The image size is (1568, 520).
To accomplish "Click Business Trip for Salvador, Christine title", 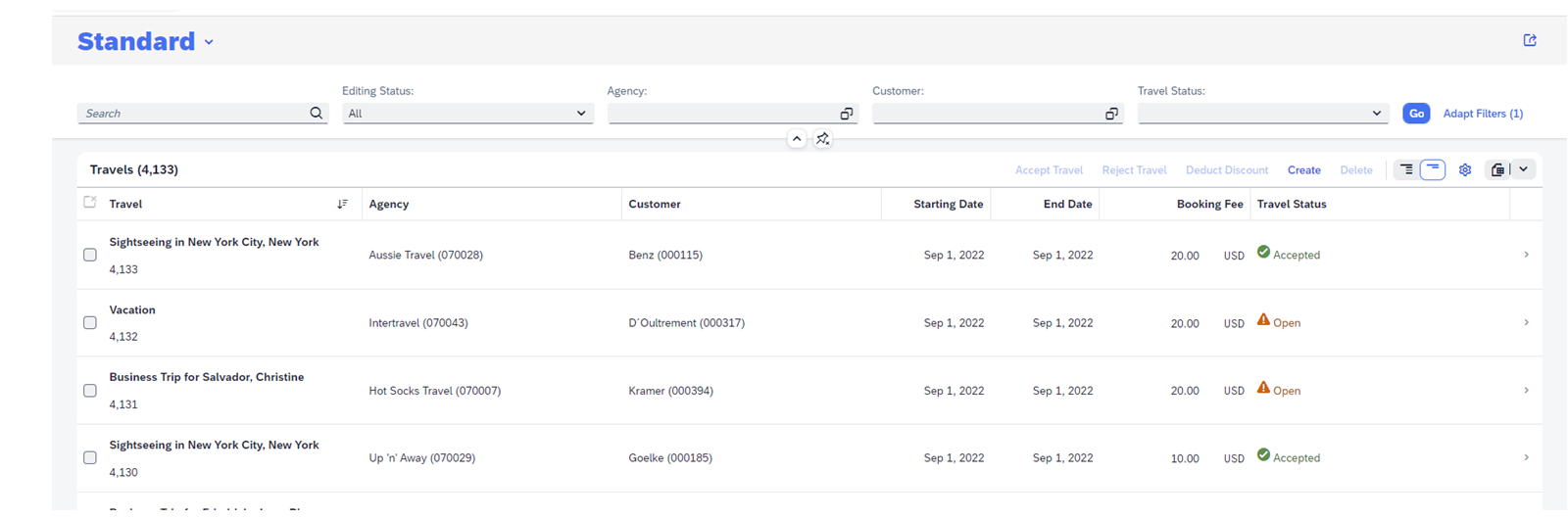I will (x=207, y=377).
